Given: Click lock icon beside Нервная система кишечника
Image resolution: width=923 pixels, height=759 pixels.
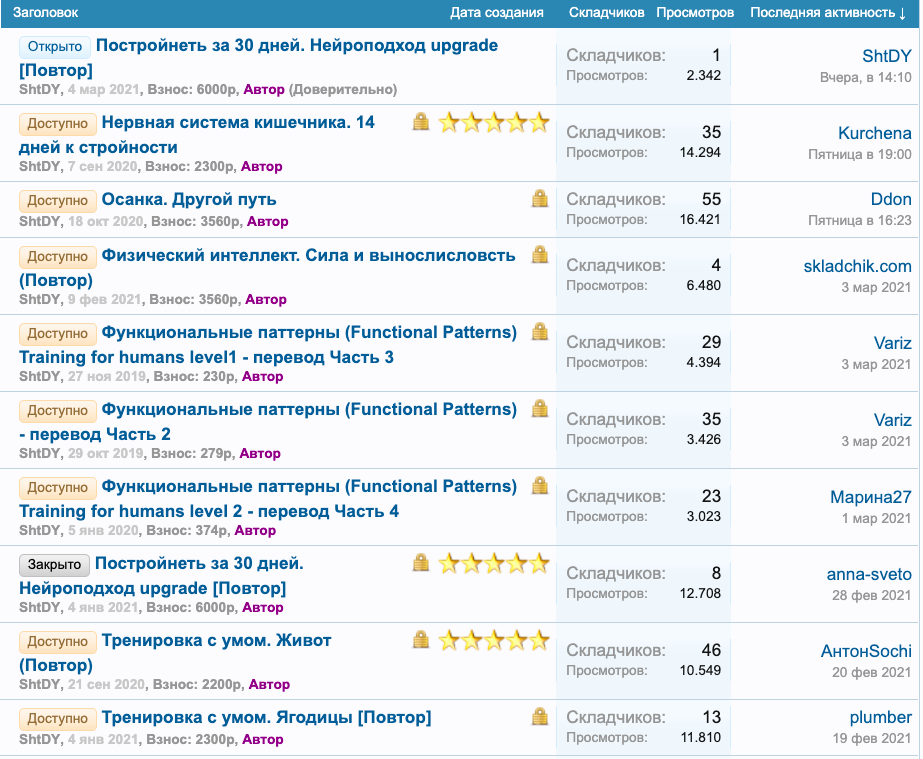Looking at the screenshot, I should coord(421,122).
